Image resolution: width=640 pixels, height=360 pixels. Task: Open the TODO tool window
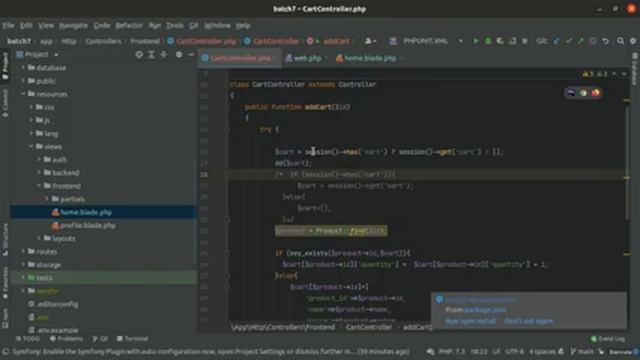click(28, 339)
